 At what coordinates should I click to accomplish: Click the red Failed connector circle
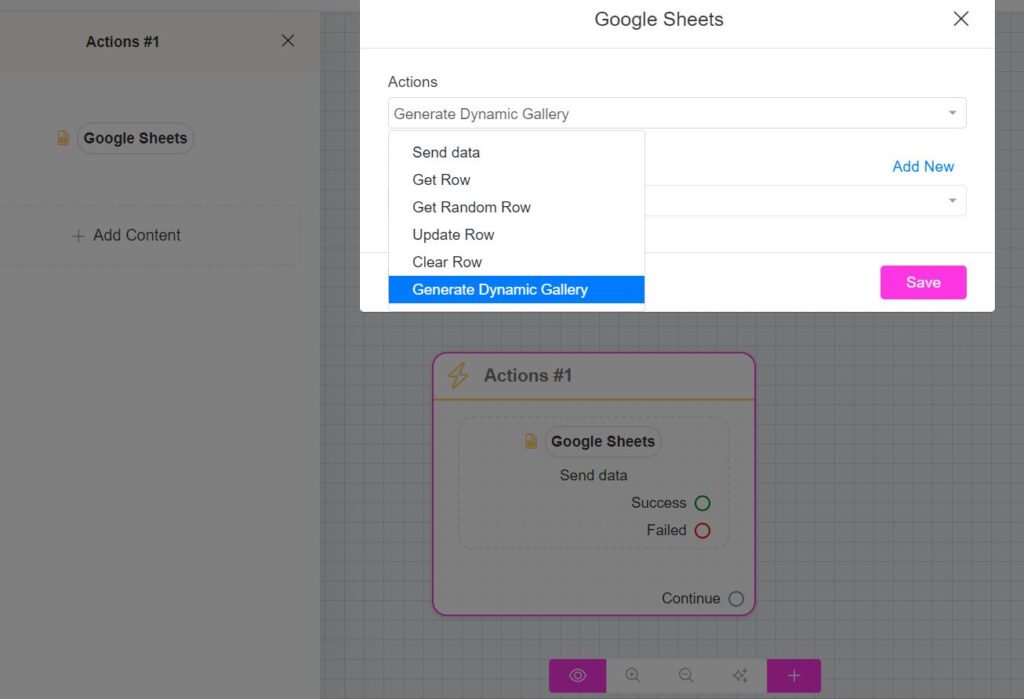[702, 530]
